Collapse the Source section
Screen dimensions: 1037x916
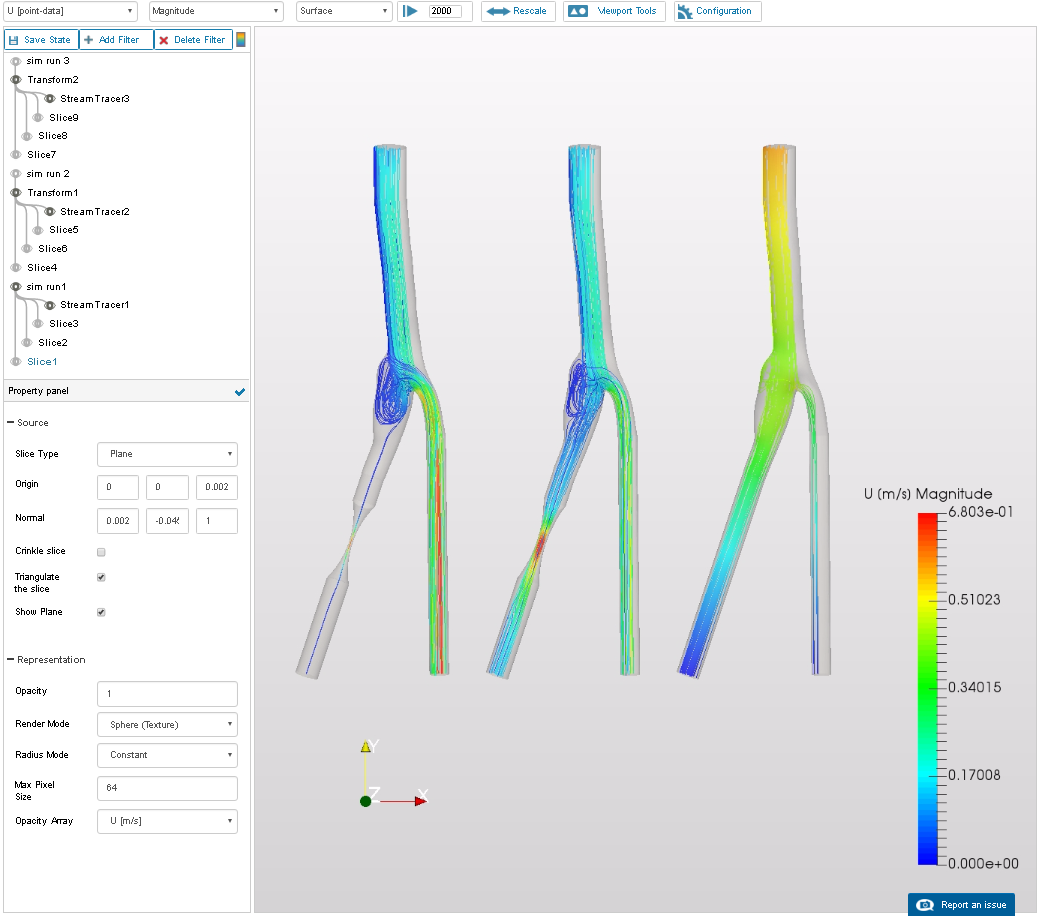pyautogui.click(x=11, y=423)
